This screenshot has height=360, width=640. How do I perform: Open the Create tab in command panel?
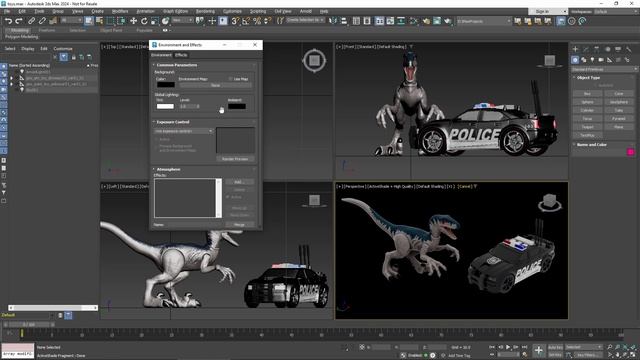tap(575, 49)
